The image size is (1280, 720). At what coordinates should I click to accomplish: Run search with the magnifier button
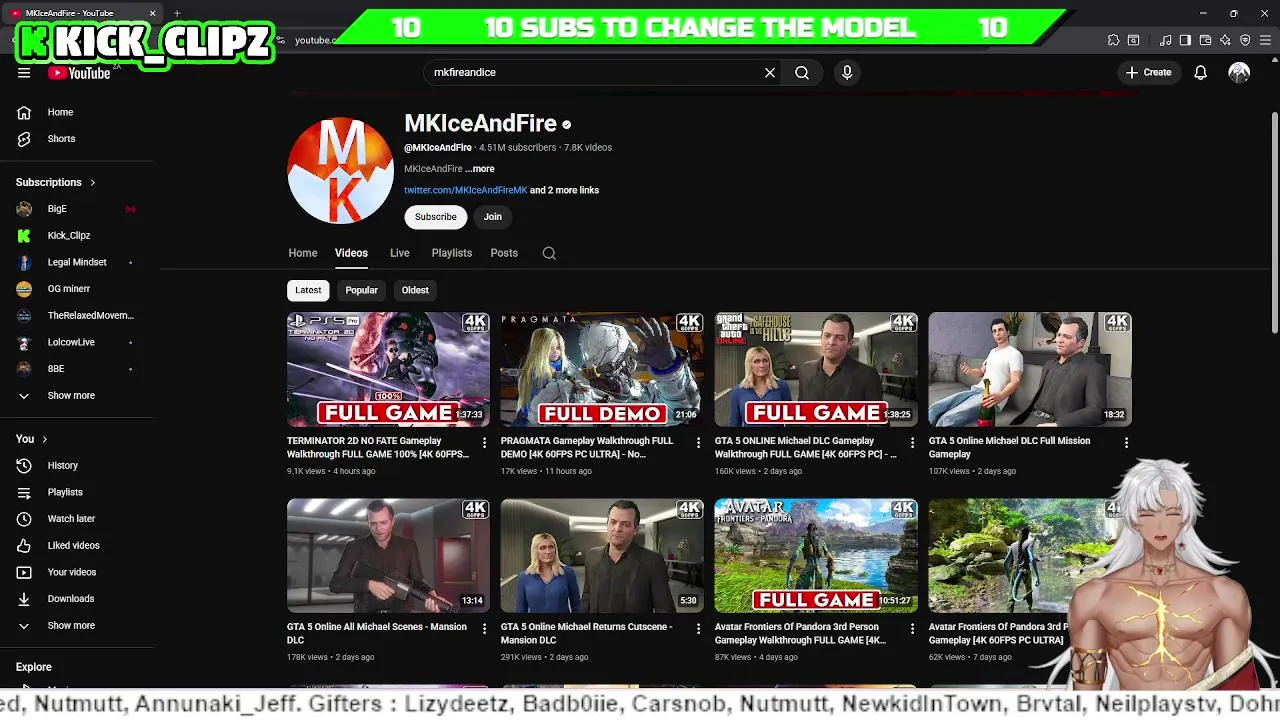pos(802,72)
